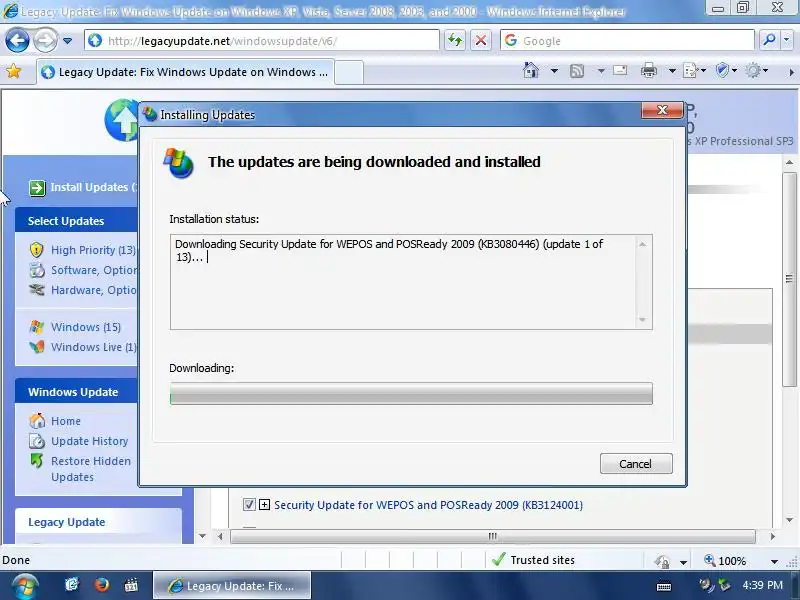Expand the toolbar overflow chevron

click(791, 72)
